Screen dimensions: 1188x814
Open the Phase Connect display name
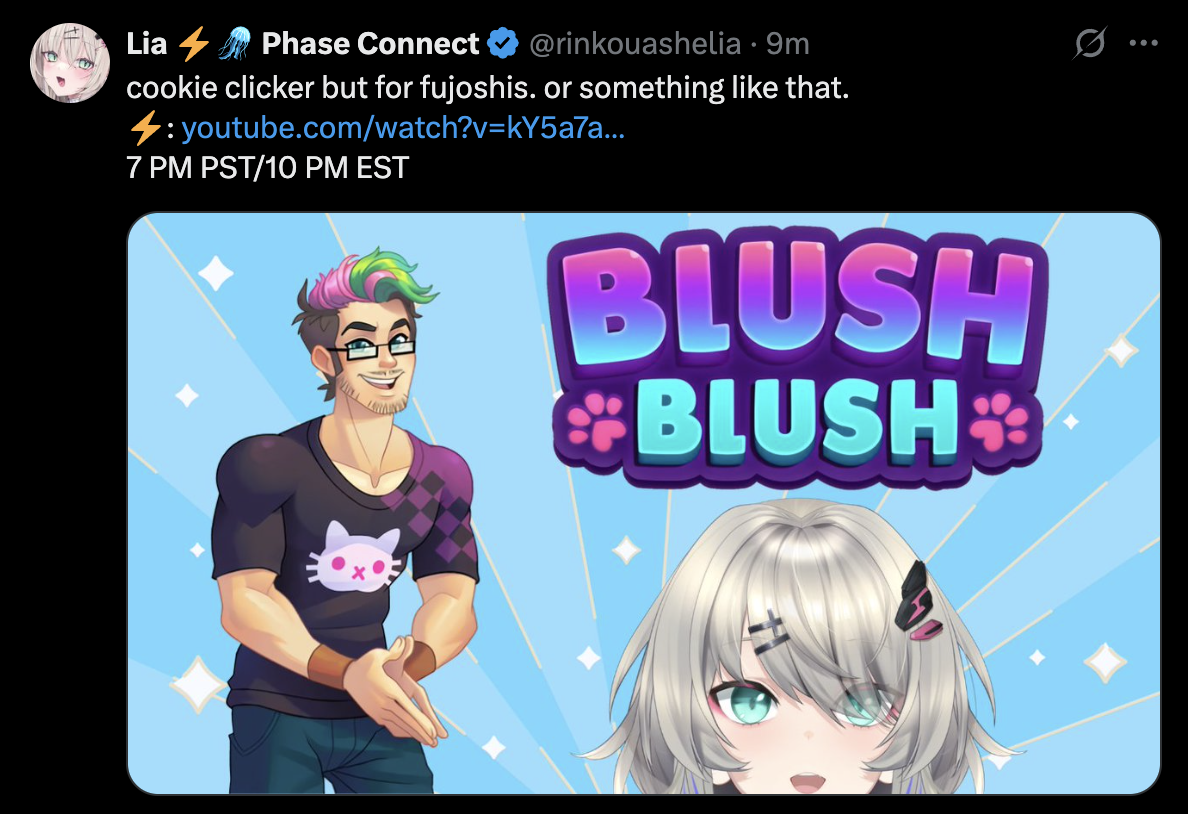point(370,44)
